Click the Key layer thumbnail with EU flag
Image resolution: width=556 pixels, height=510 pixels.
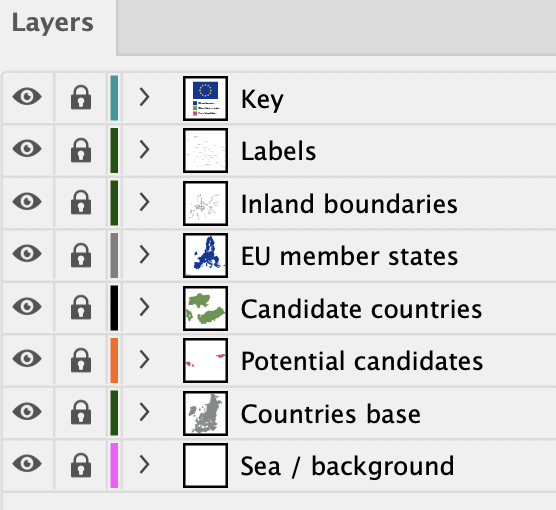click(205, 98)
